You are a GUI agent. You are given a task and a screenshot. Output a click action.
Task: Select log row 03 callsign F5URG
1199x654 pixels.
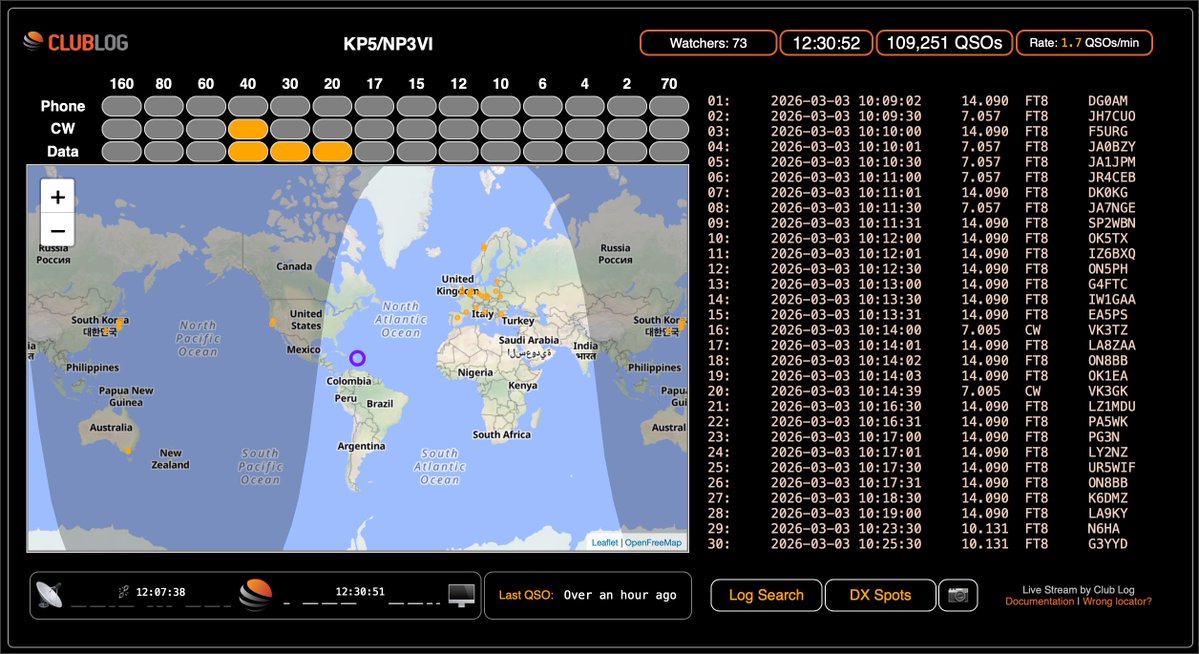coord(1108,131)
